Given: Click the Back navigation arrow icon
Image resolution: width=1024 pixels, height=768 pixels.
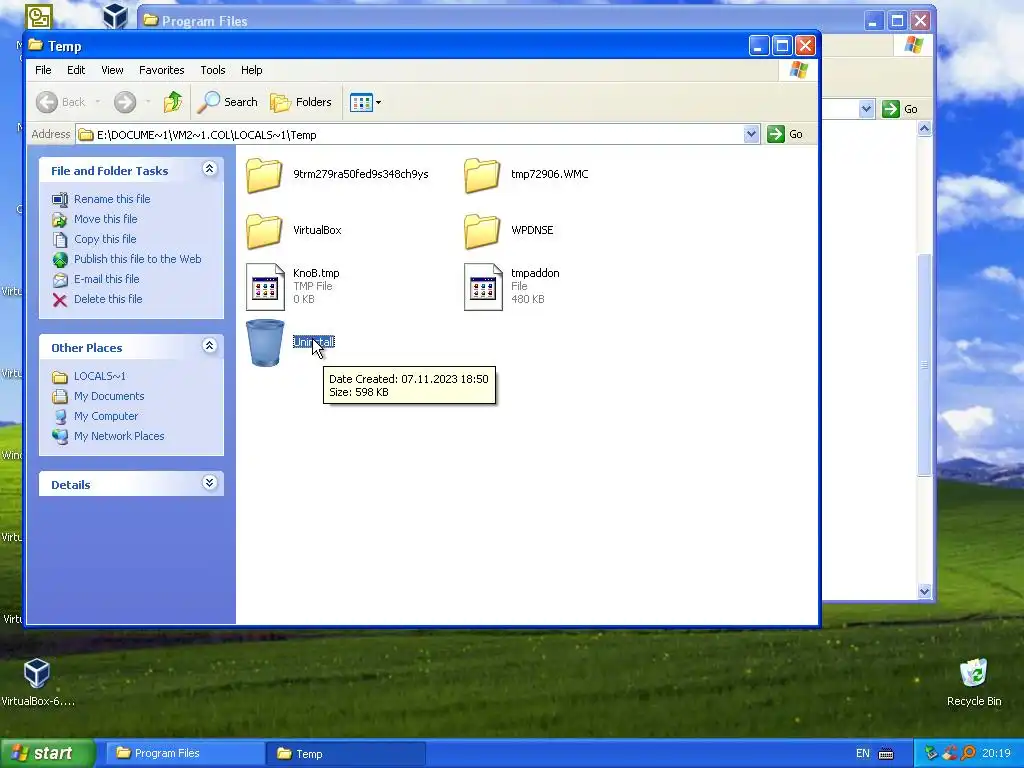Looking at the screenshot, I should pyautogui.click(x=47, y=102).
